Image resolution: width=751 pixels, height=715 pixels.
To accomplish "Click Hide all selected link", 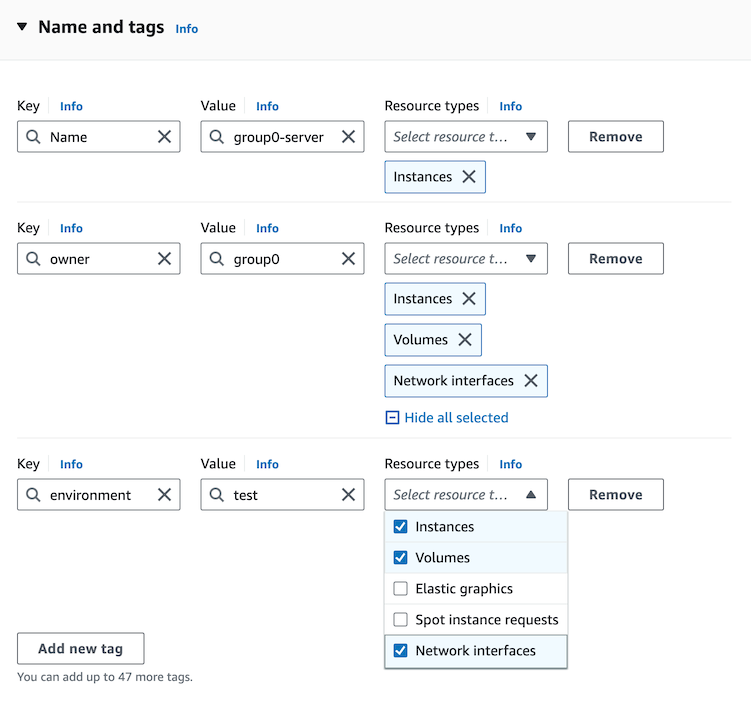I will click(x=455, y=418).
